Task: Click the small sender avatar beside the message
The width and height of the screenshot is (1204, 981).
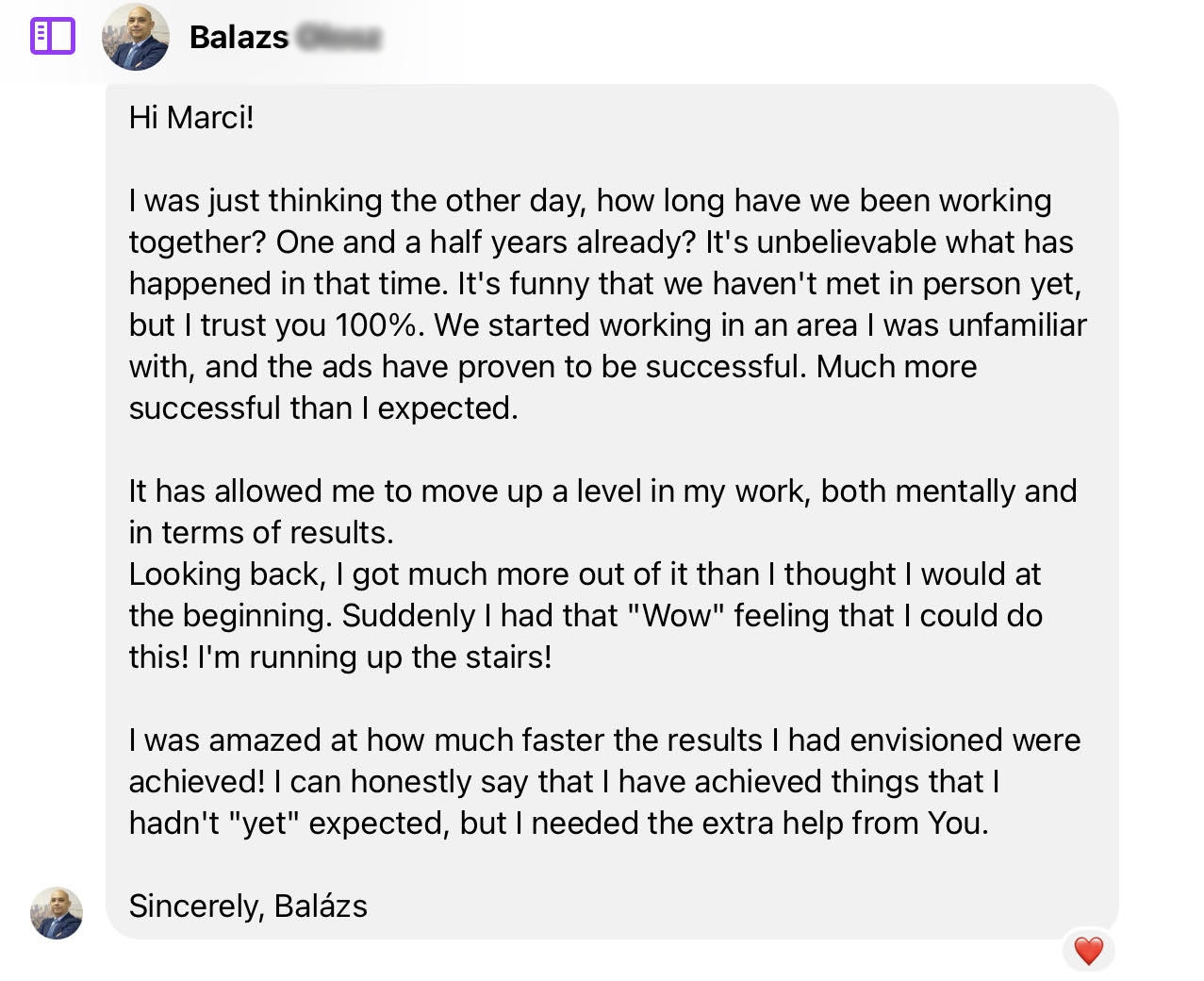Action: coord(57,912)
